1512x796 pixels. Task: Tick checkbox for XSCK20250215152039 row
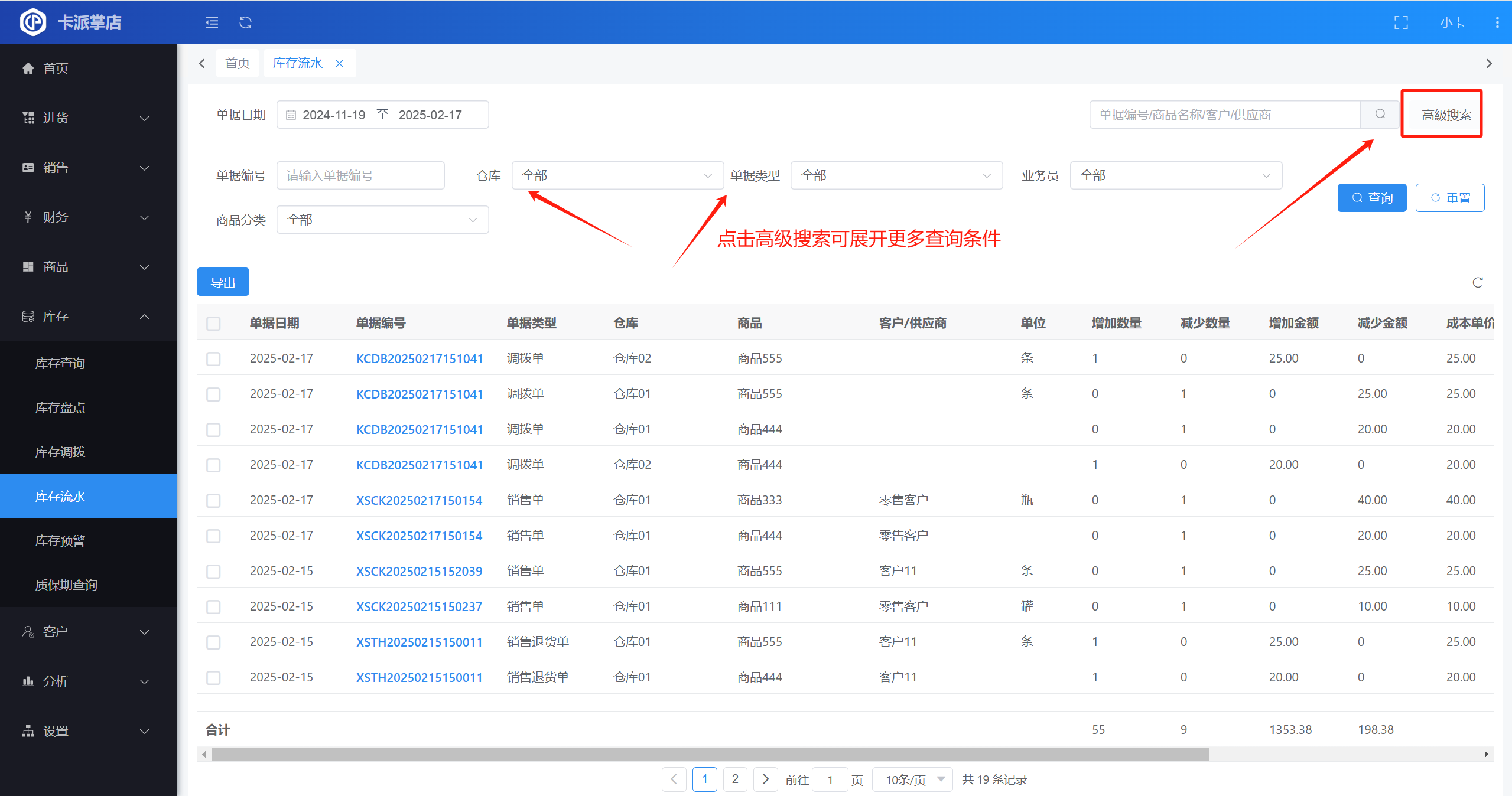tap(213, 572)
